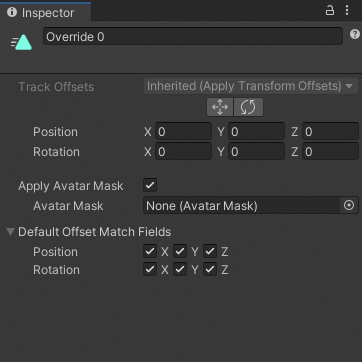Open the Track Offsets dropdown
Screen dimensions: 362x362
pos(251,86)
